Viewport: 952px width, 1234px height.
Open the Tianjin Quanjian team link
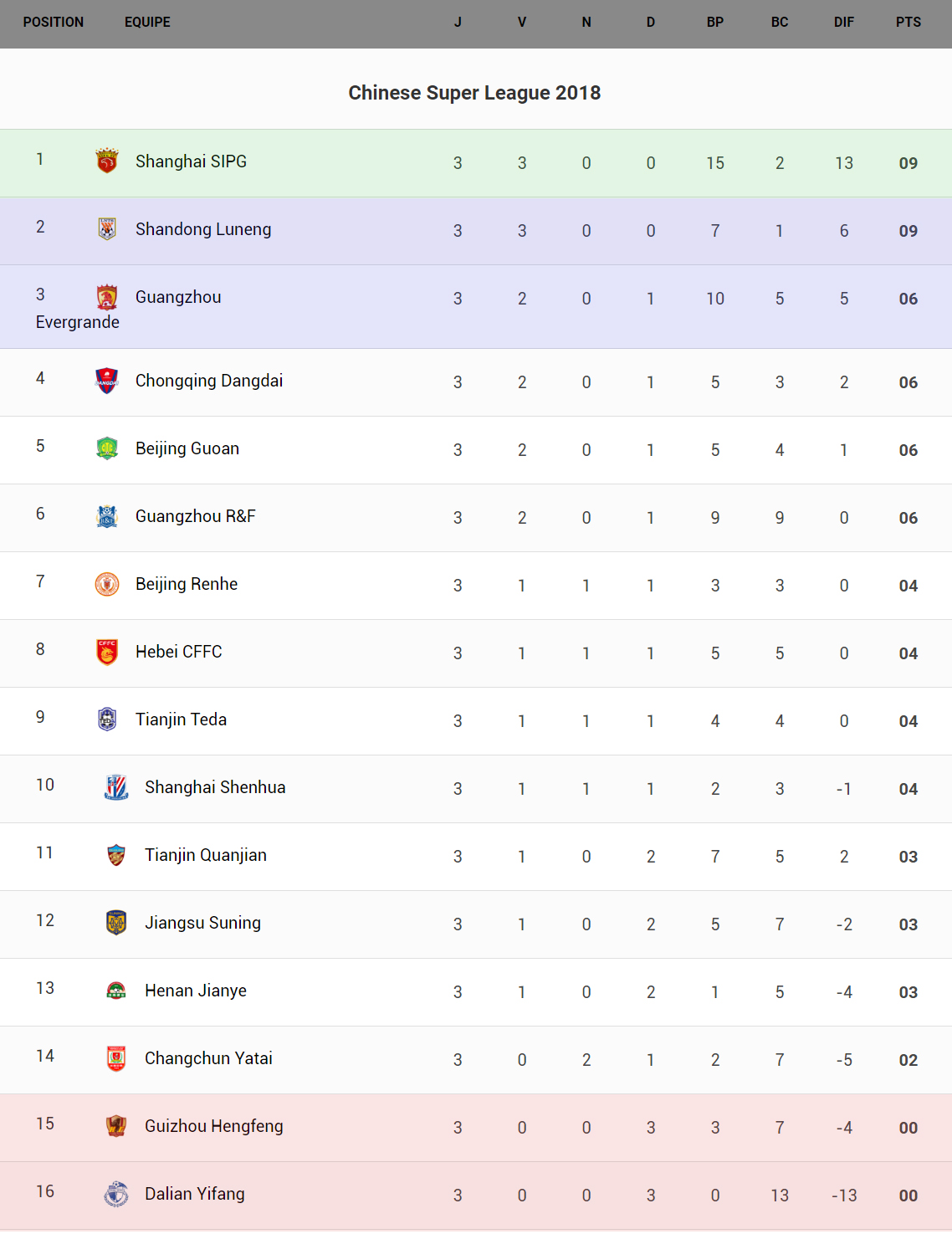point(205,855)
